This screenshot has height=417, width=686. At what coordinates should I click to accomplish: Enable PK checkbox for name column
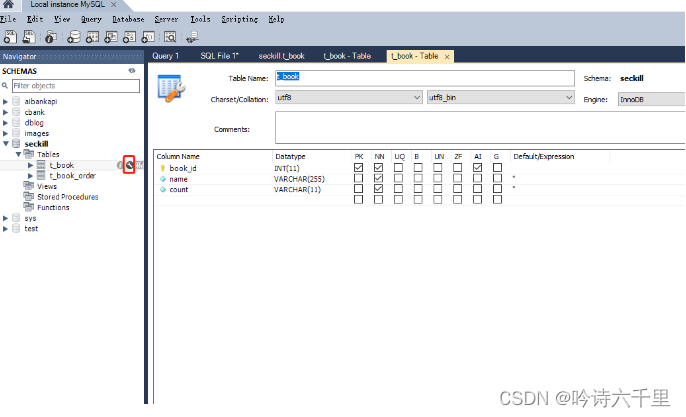[358, 178]
